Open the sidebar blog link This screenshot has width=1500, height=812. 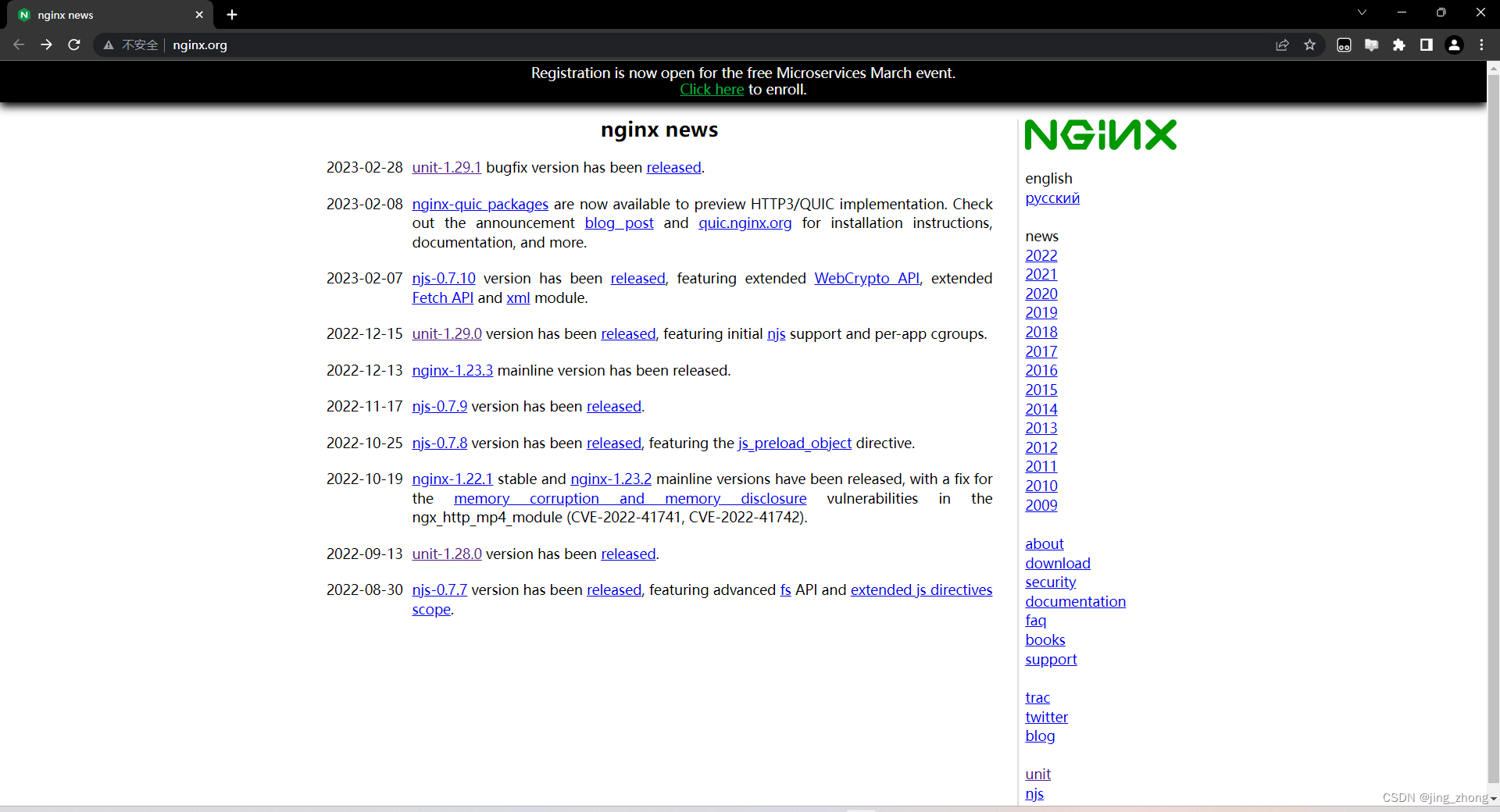pyautogui.click(x=1040, y=736)
